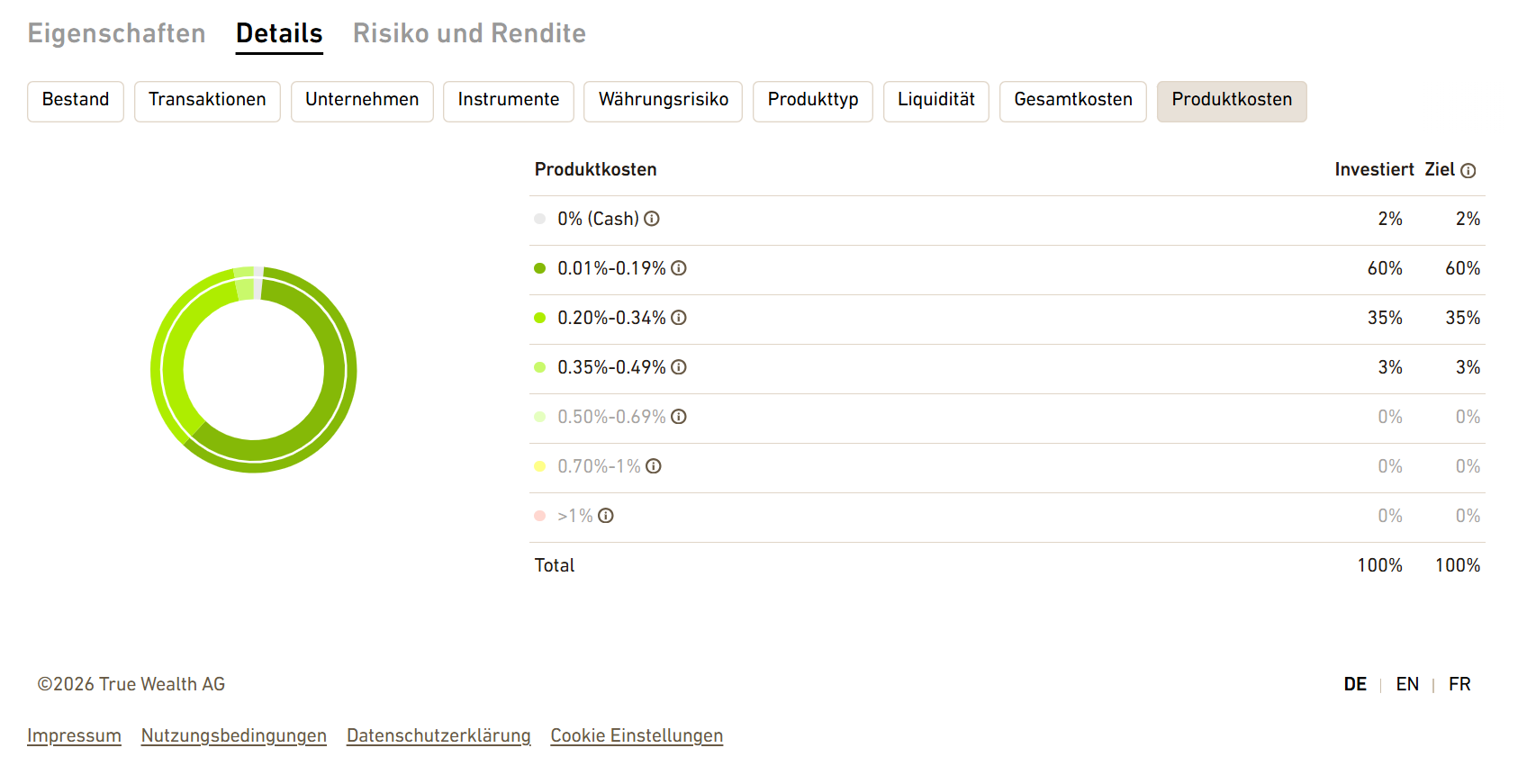Click the info icon next to 0.35%-0.49%
Viewport: 1527px width, 784px height.
pos(679,367)
